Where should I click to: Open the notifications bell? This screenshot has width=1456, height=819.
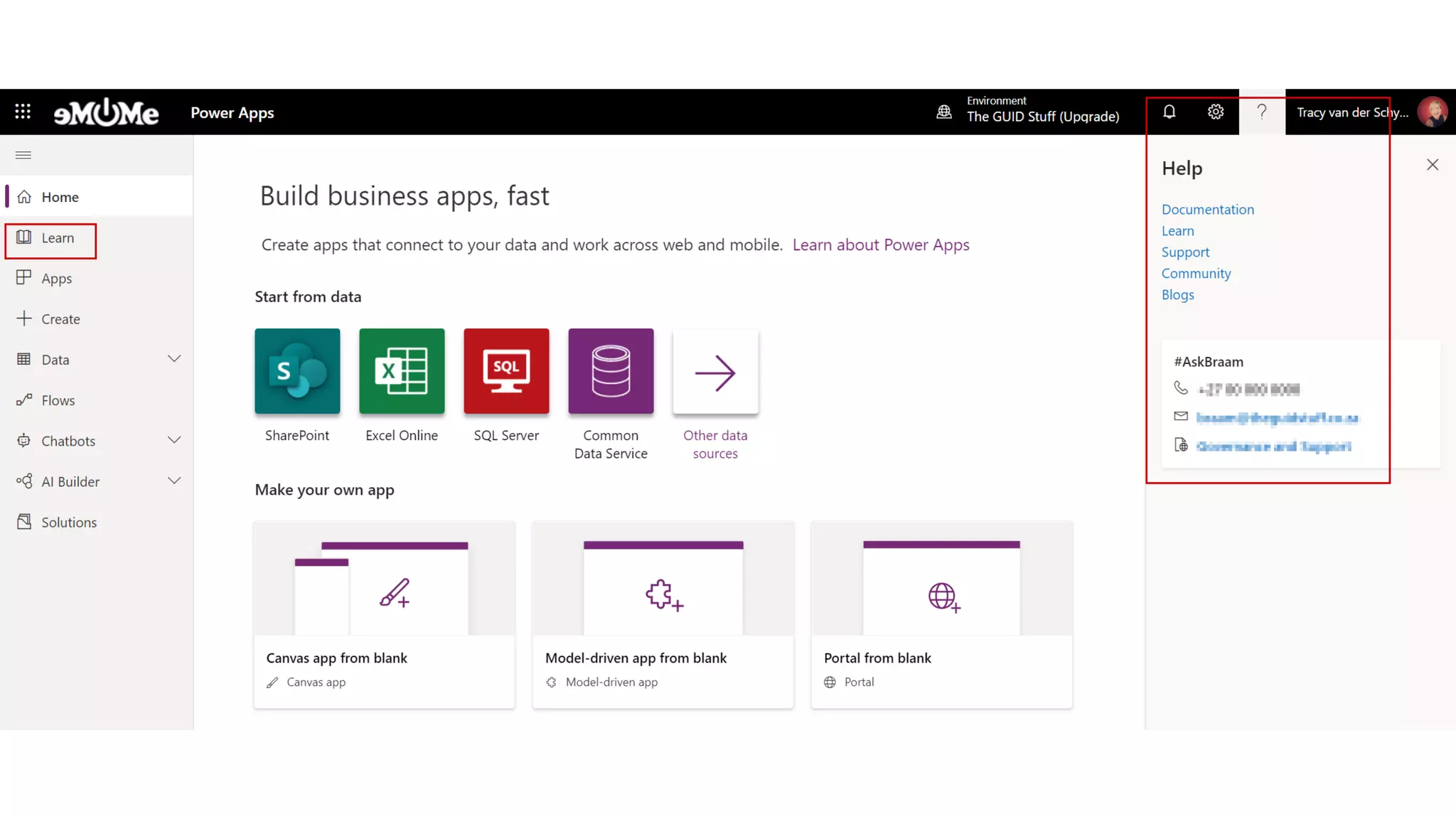[1169, 112]
